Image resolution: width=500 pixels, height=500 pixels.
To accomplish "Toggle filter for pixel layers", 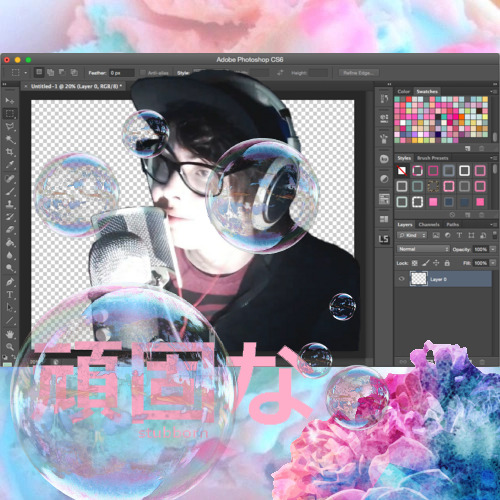I will point(436,235).
